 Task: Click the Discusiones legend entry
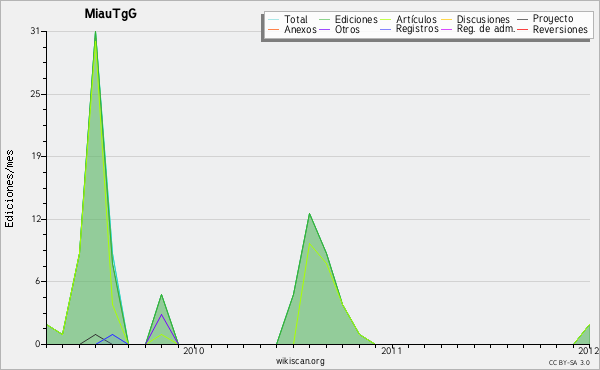[x=476, y=19]
